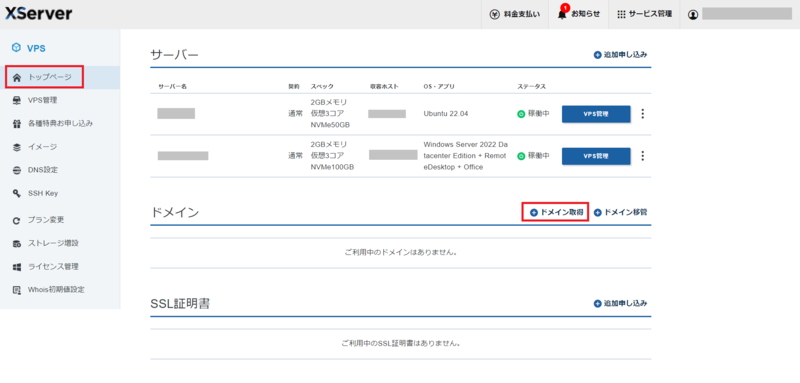Click the XServer logo
The height and width of the screenshot is (383, 800).
(x=39, y=14)
